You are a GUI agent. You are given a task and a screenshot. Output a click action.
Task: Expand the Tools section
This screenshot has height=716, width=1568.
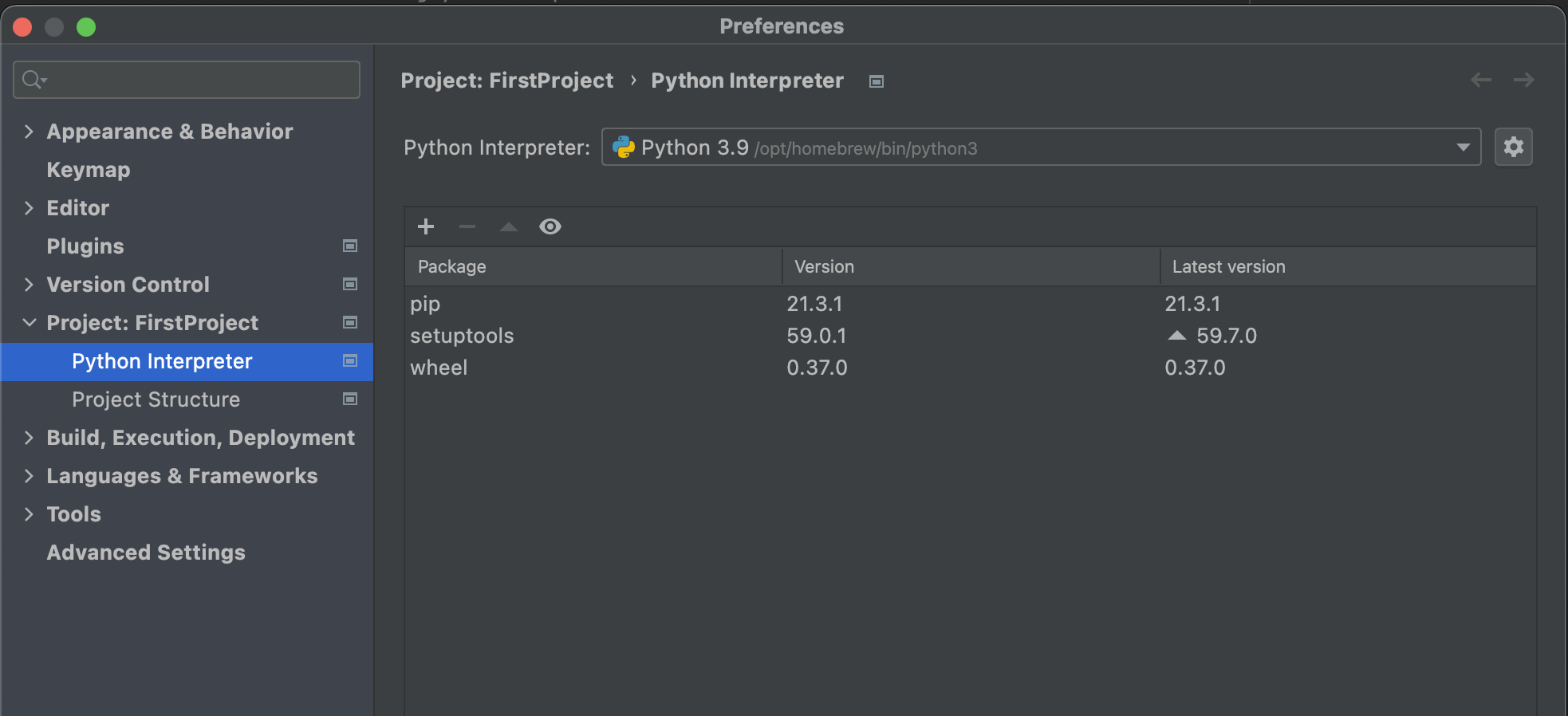29,514
